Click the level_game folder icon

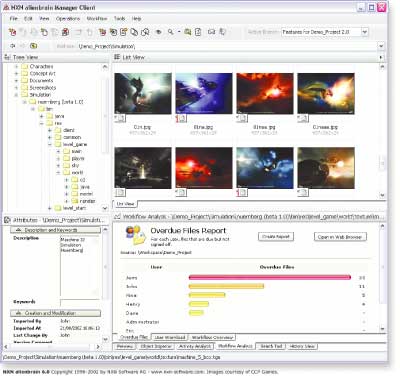point(58,144)
